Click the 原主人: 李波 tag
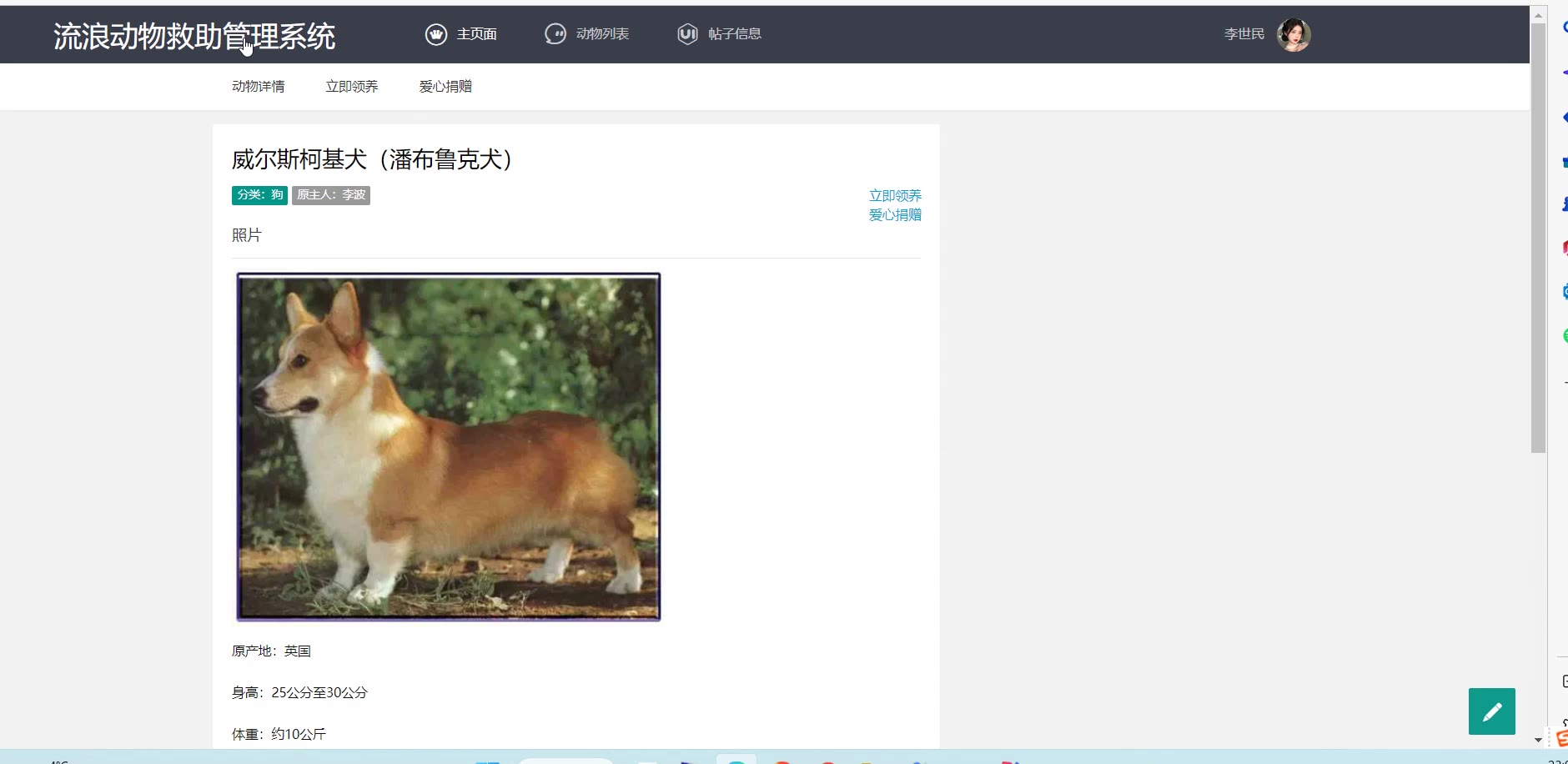This screenshot has height=764, width=1568. (331, 195)
